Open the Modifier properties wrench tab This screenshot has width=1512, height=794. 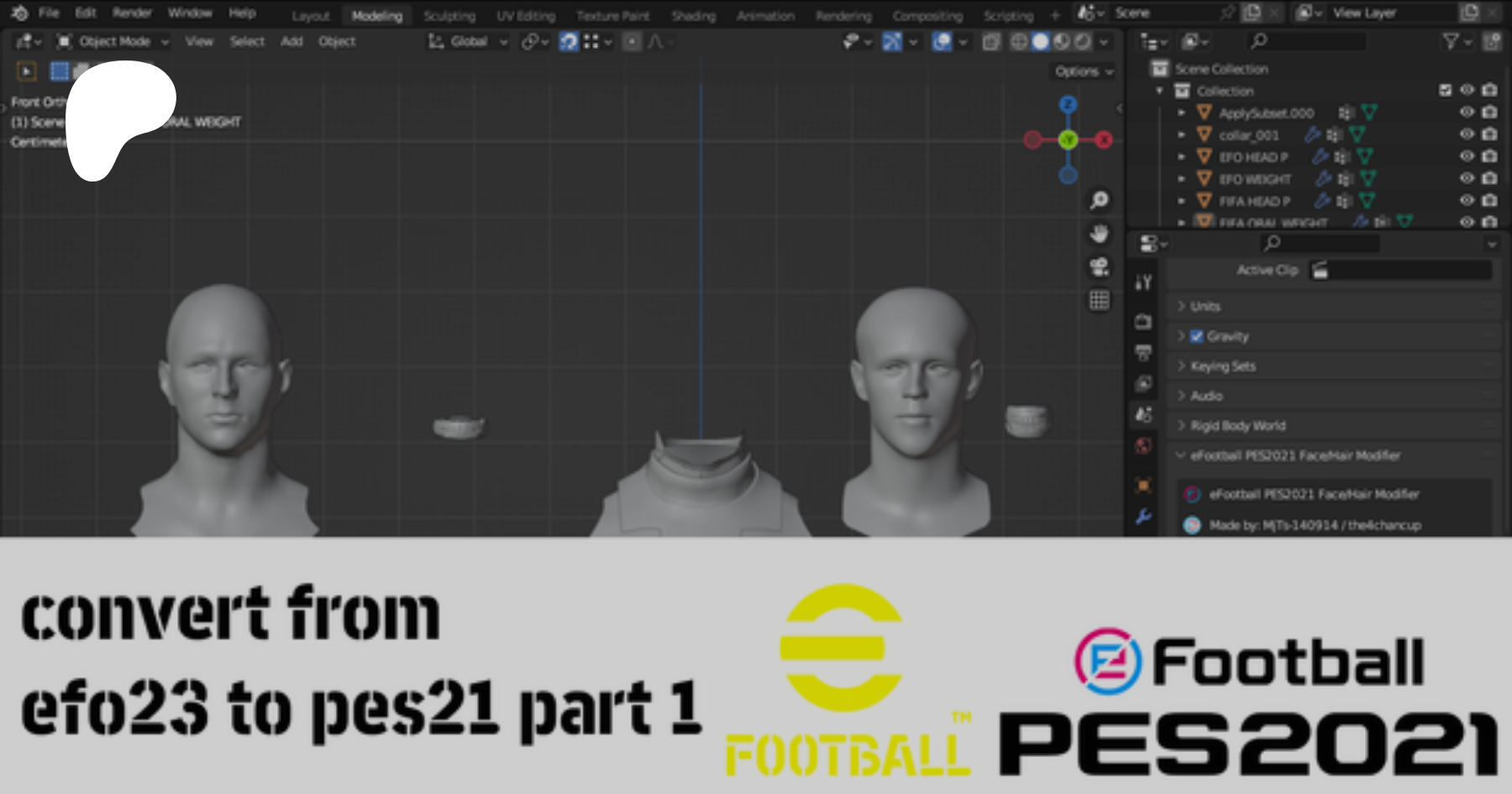click(1143, 517)
